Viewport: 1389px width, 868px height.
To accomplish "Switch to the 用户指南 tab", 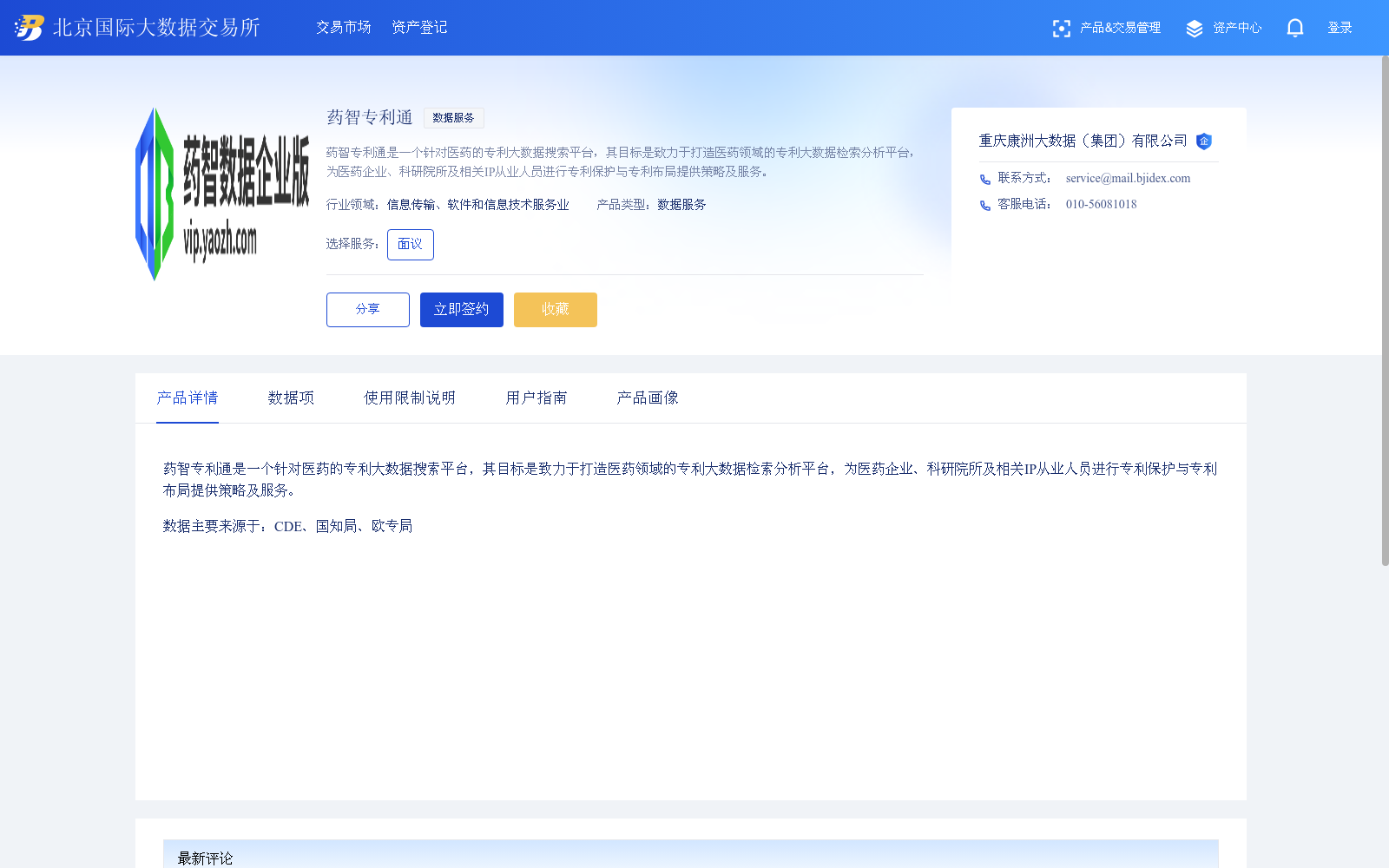I will pos(537,398).
